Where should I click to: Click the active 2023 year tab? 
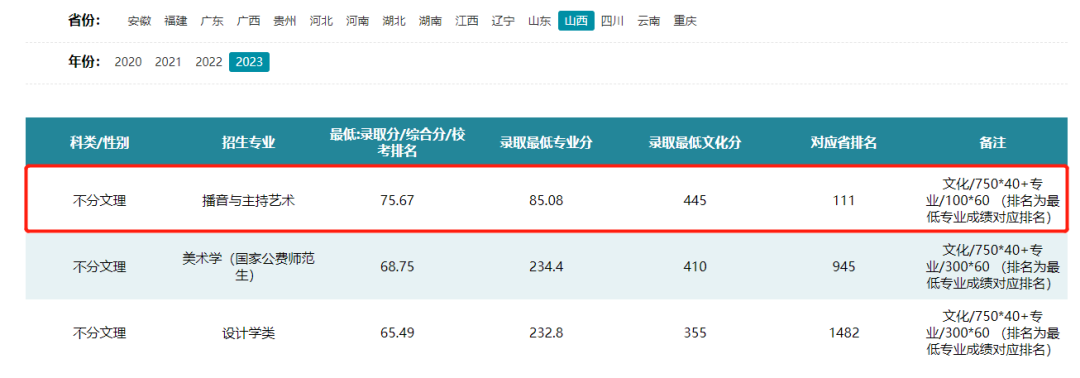(249, 62)
